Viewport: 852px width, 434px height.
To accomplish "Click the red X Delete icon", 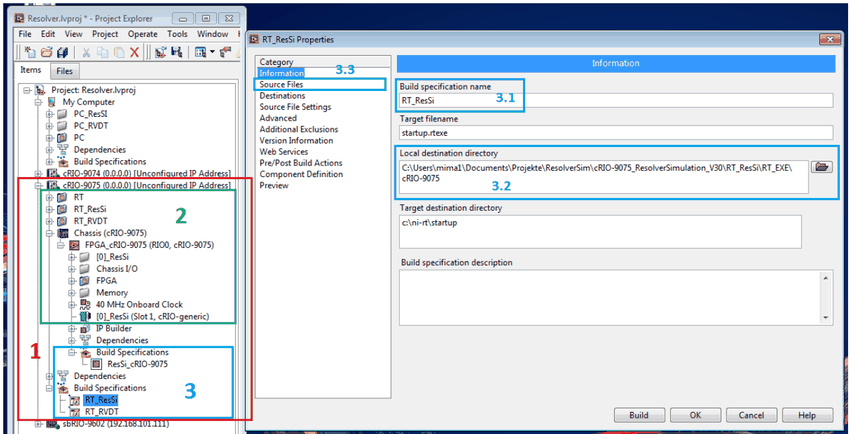I will 134,52.
